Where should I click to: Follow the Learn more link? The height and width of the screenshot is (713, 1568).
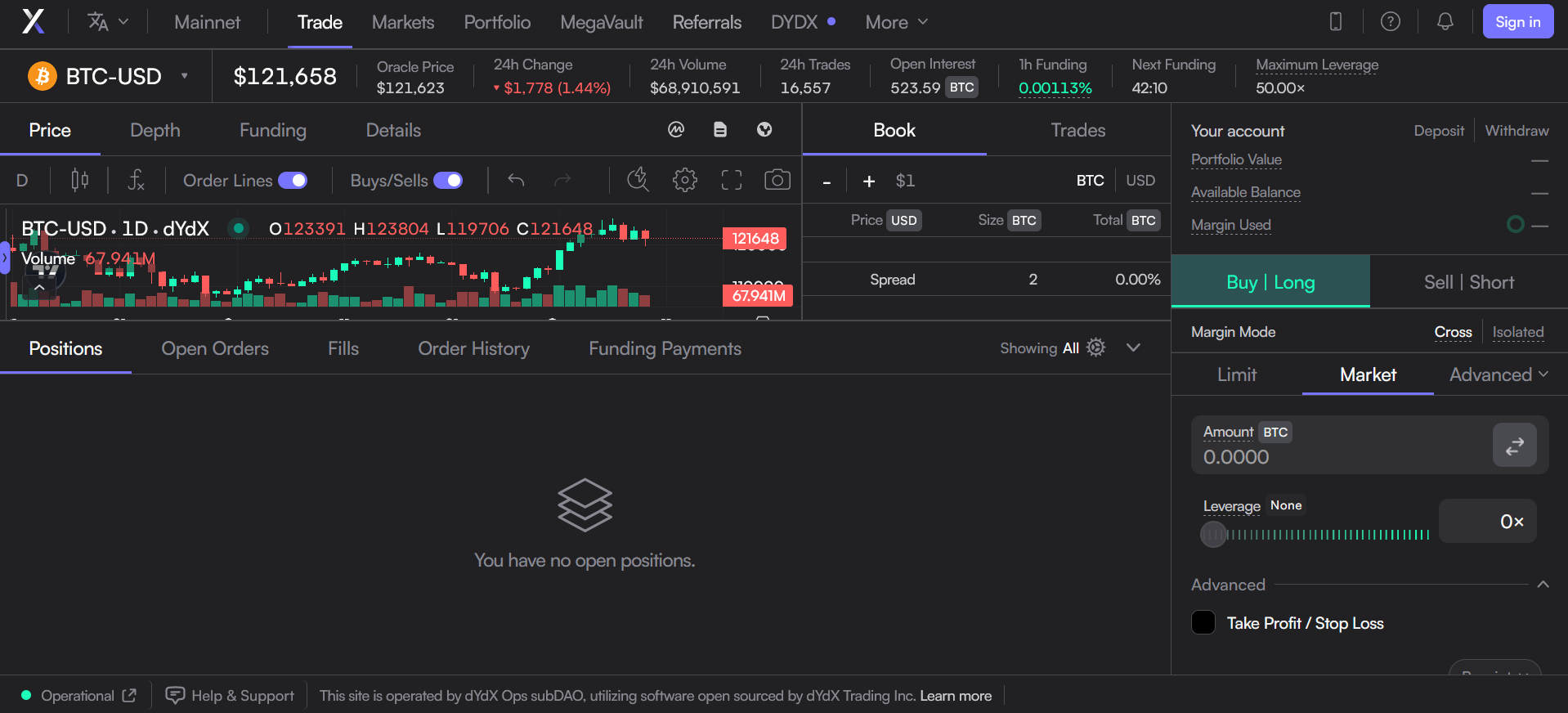955,696
